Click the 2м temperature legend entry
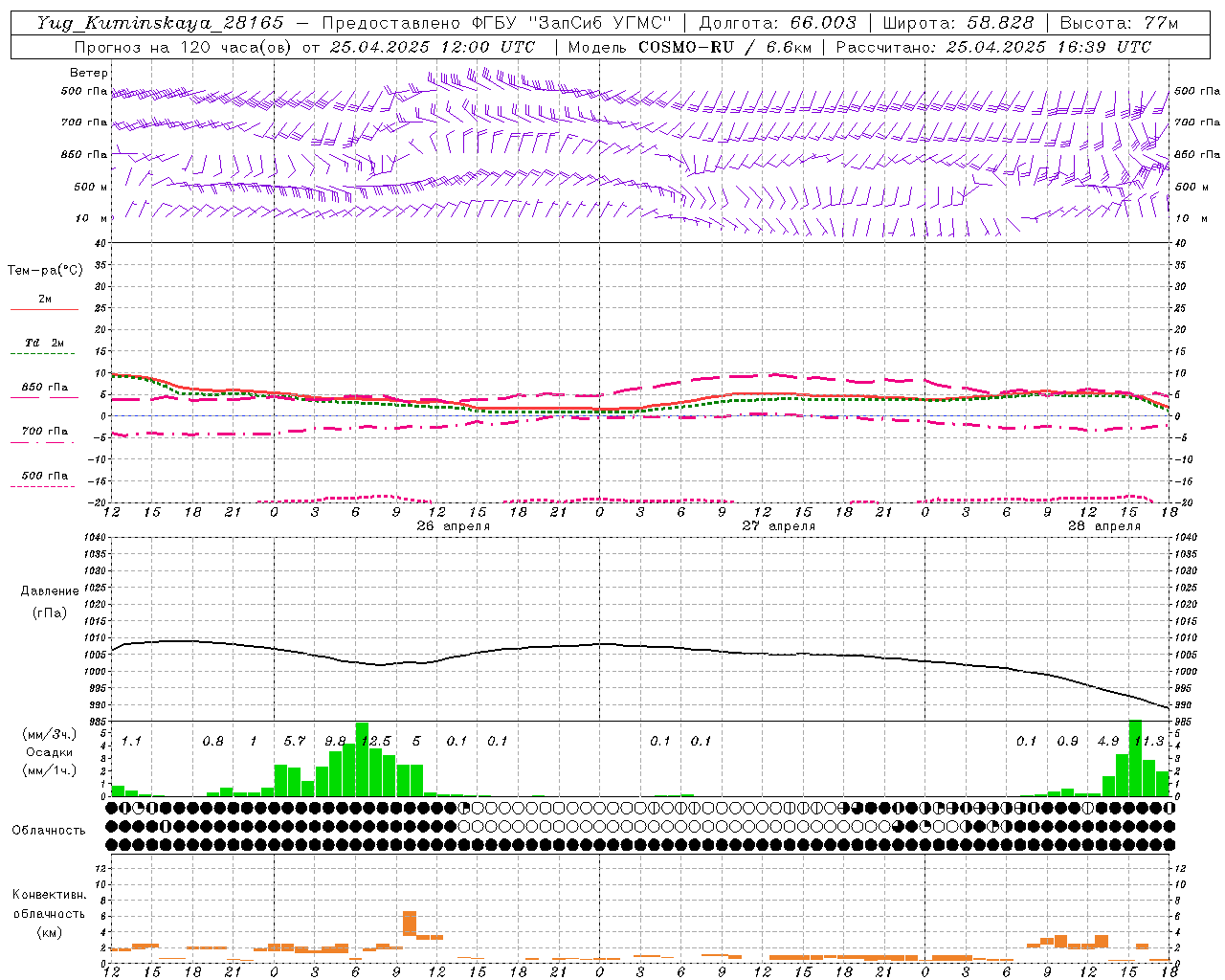1225x980 pixels. click(x=45, y=300)
